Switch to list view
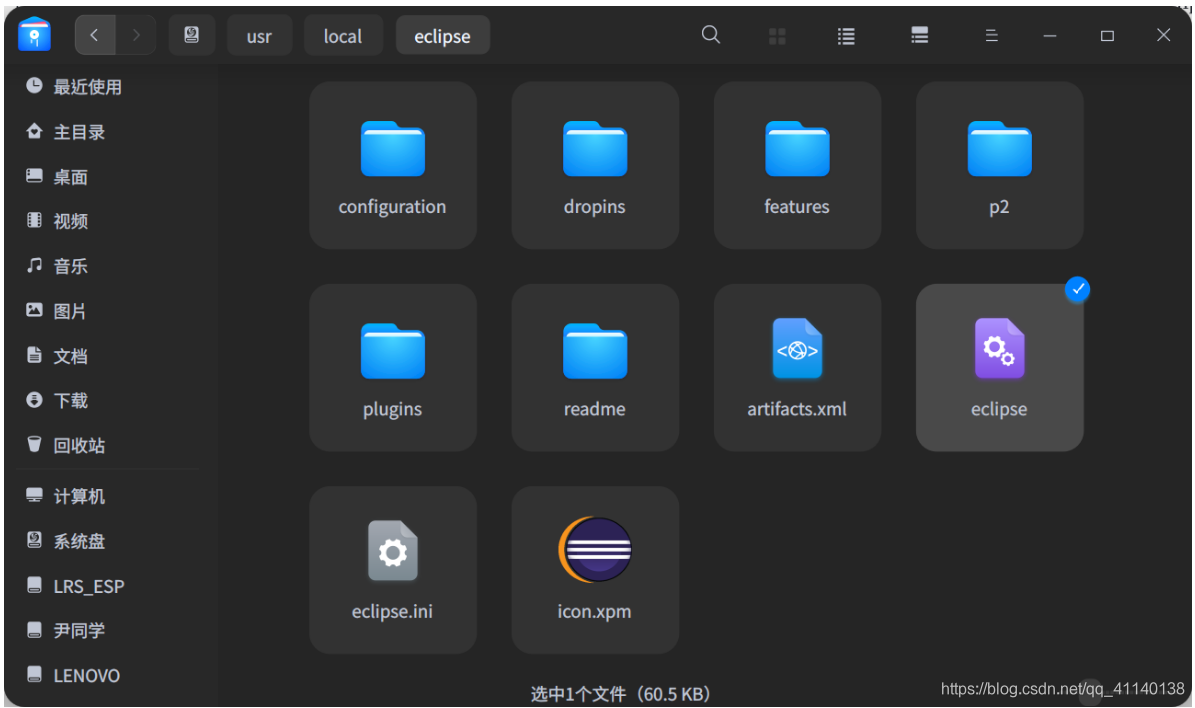 tap(846, 36)
